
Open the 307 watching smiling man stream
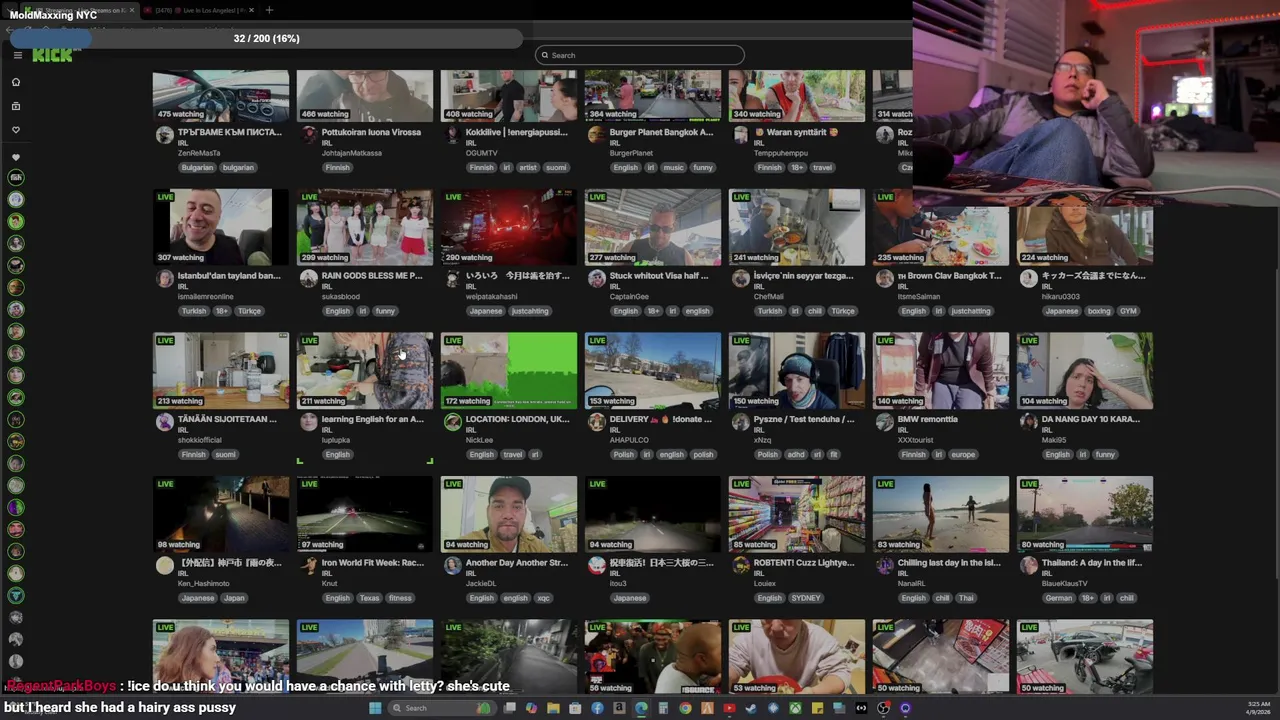coord(221,227)
